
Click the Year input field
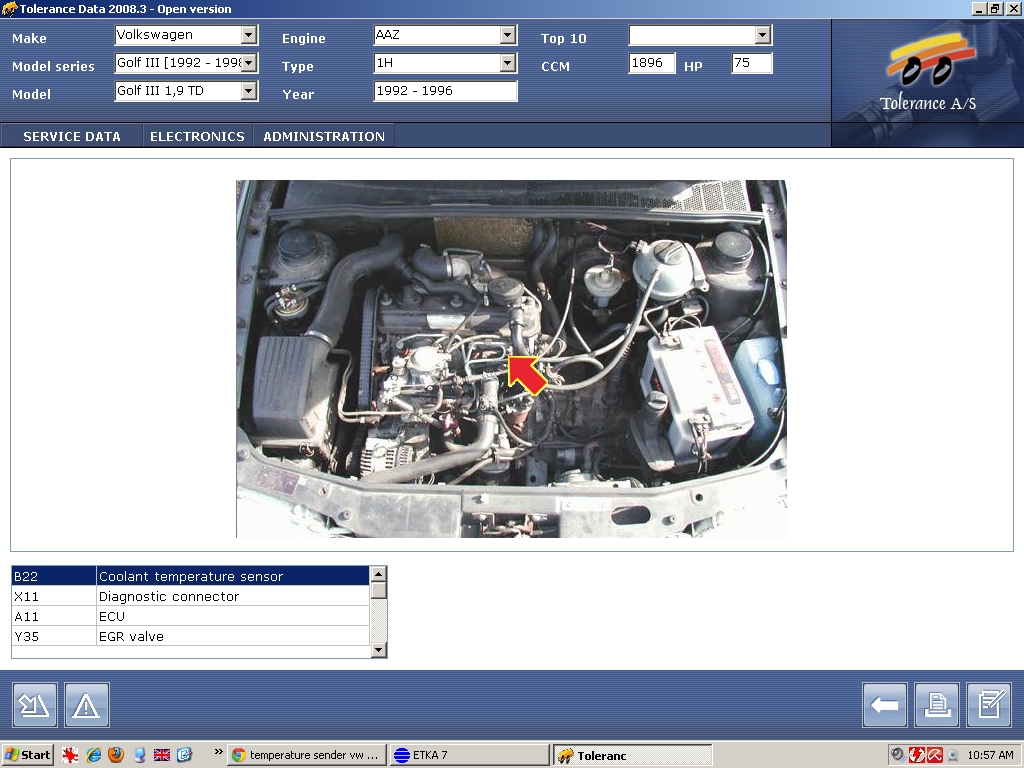pos(445,91)
